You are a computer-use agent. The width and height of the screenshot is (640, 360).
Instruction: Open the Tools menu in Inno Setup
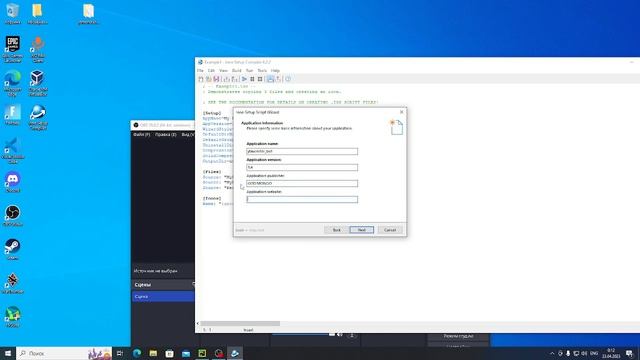[262, 71]
